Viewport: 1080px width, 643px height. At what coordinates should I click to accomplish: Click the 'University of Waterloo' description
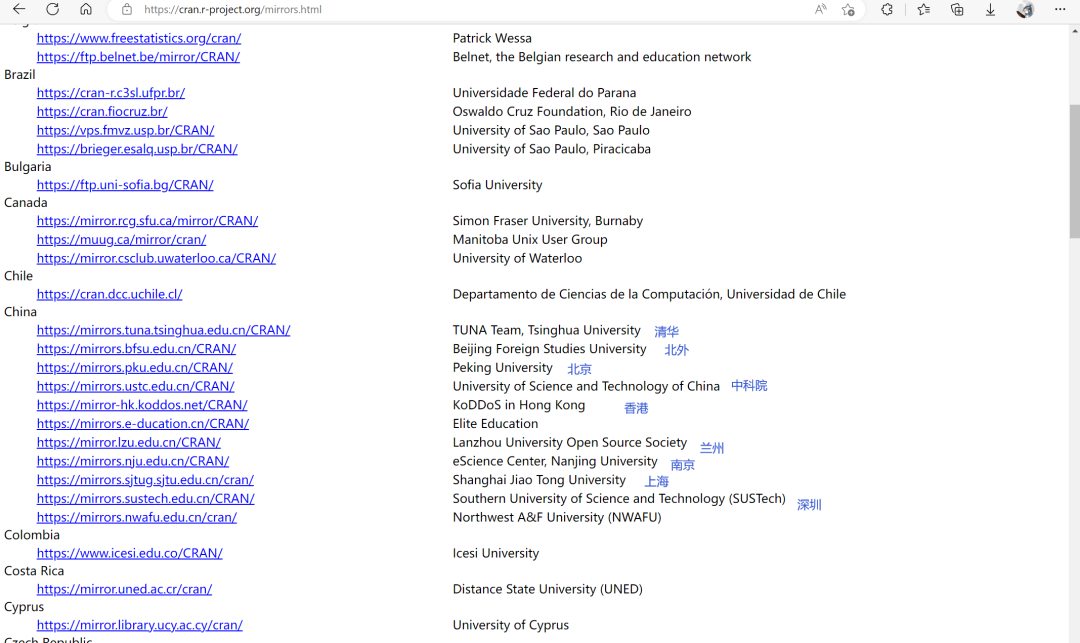[x=517, y=258]
